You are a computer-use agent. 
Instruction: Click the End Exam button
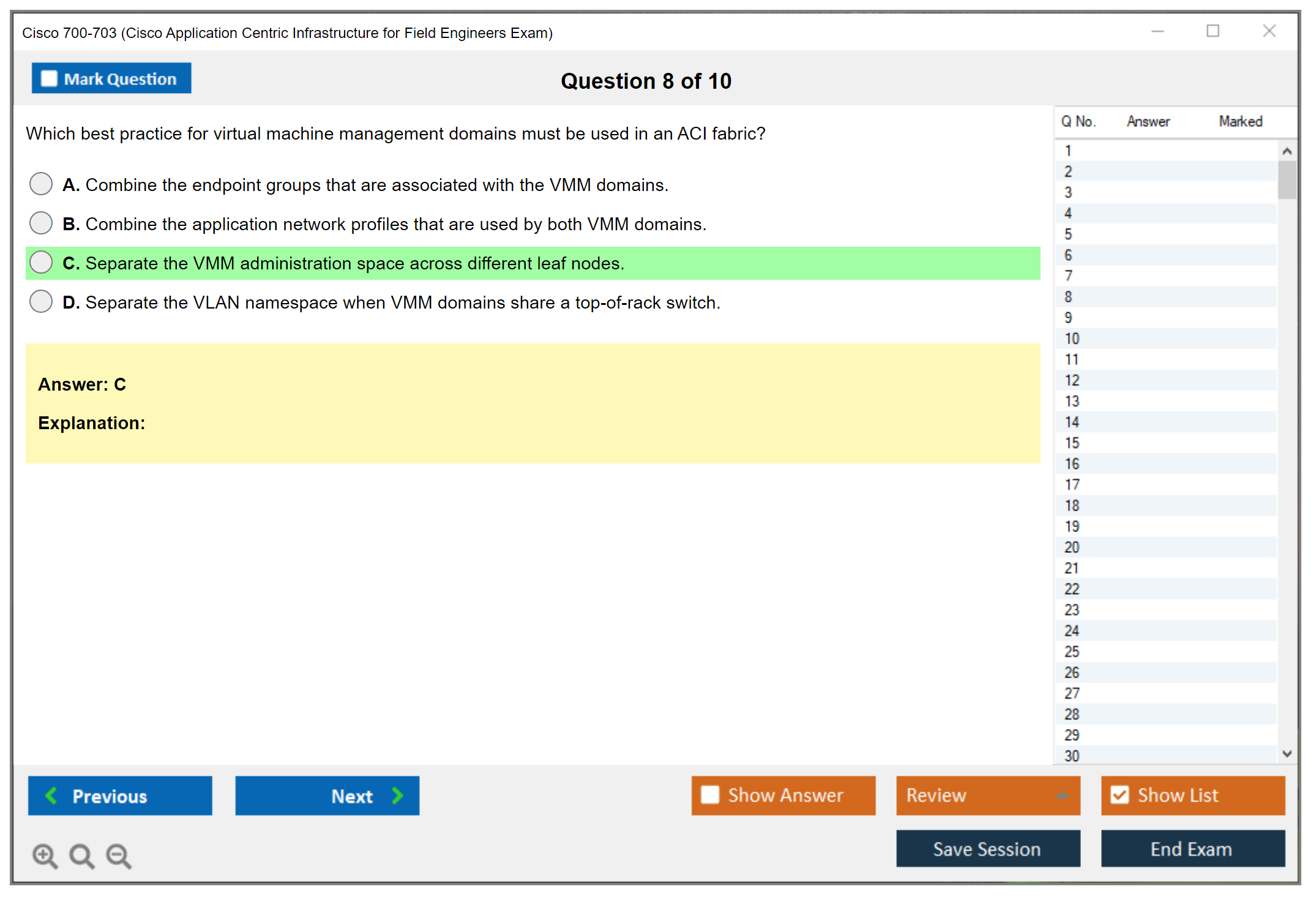coord(1192,849)
